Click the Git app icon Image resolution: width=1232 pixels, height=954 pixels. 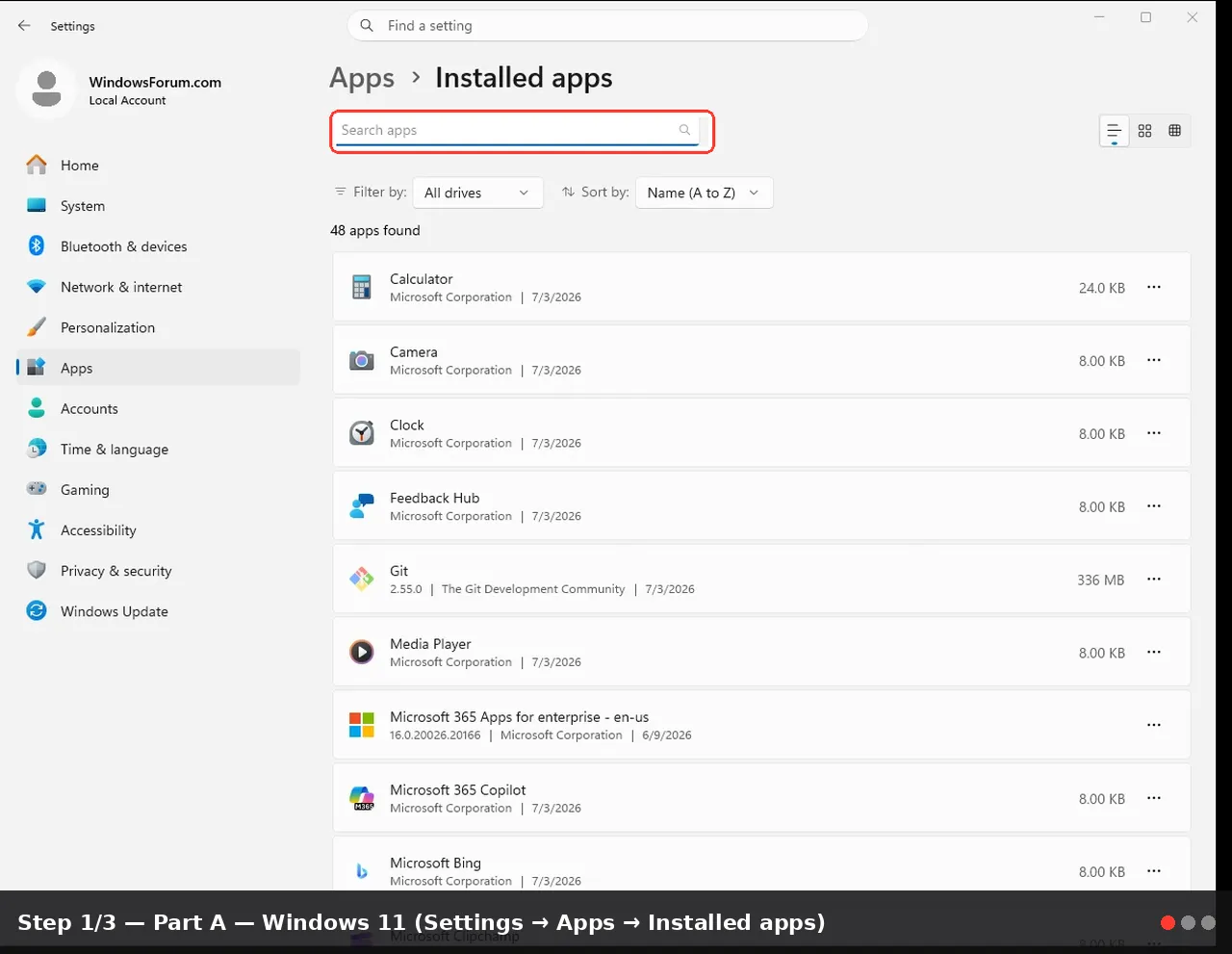coord(362,580)
